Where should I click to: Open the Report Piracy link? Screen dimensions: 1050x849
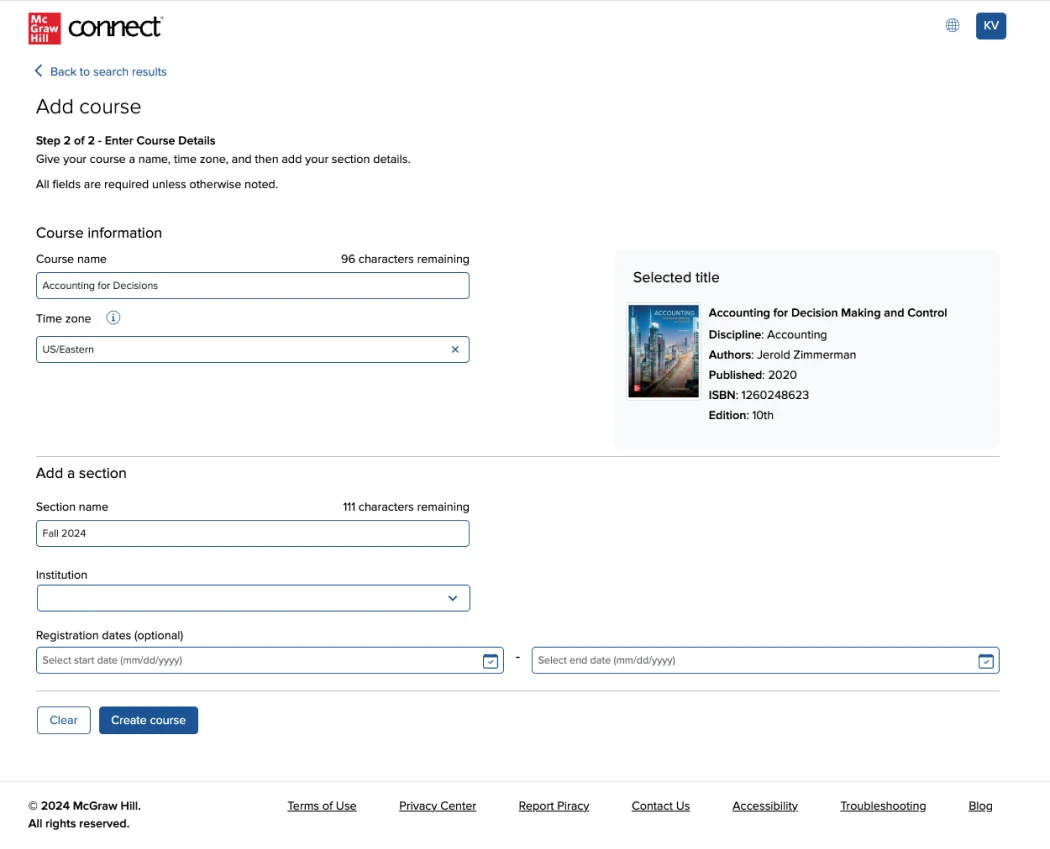coord(554,806)
